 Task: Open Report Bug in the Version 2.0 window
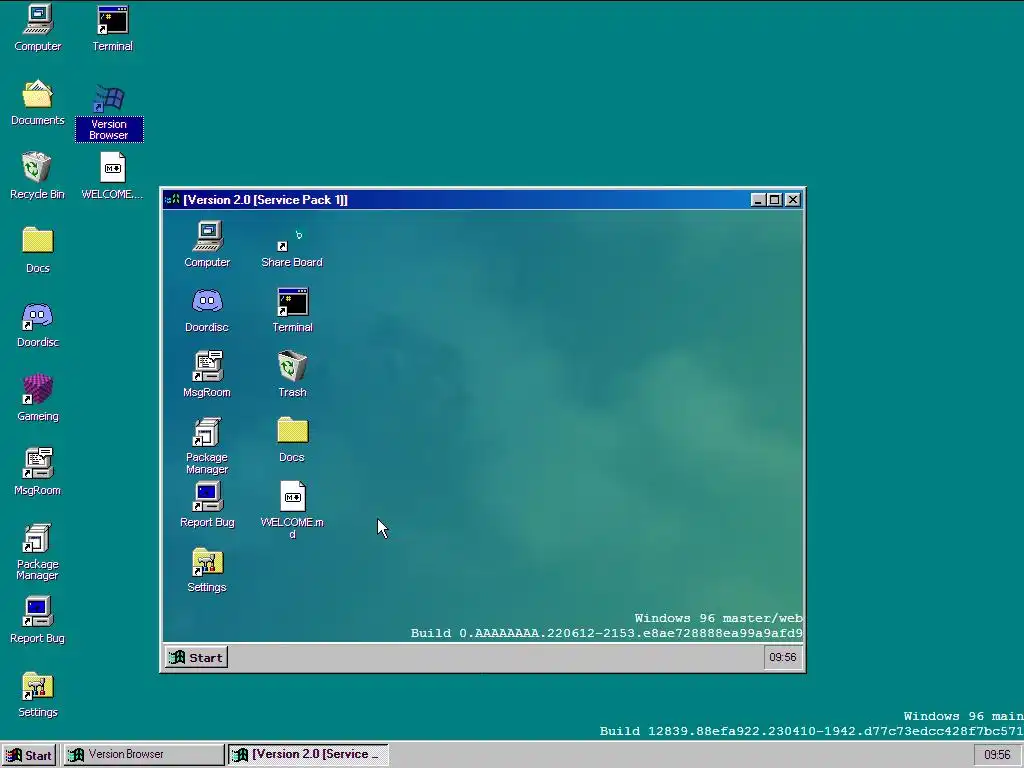207,504
